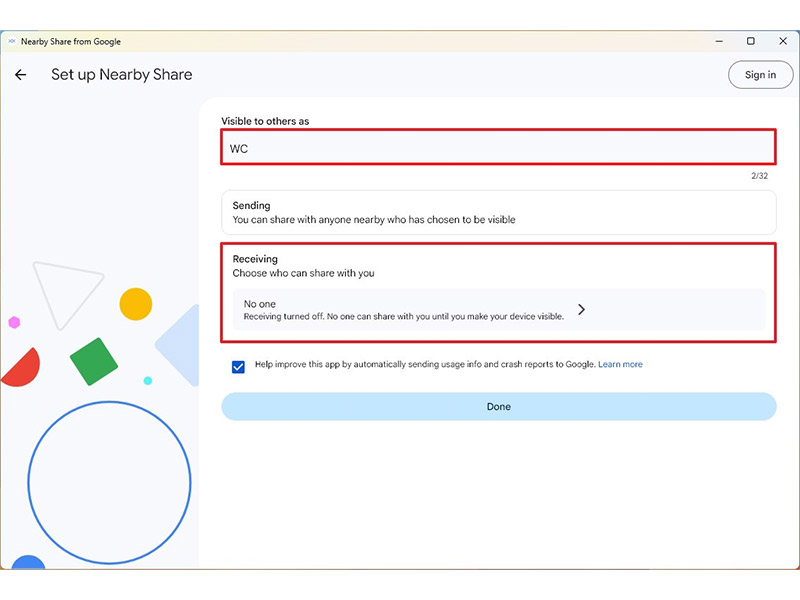Click 'Choose who can share with you' text

click(x=303, y=273)
